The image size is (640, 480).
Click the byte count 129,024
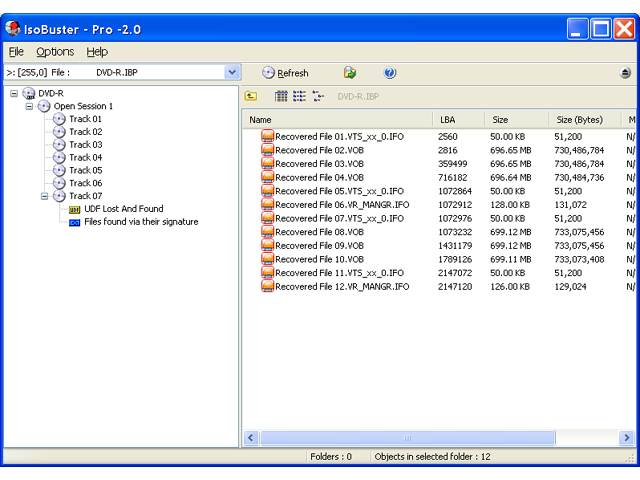point(570,287)
